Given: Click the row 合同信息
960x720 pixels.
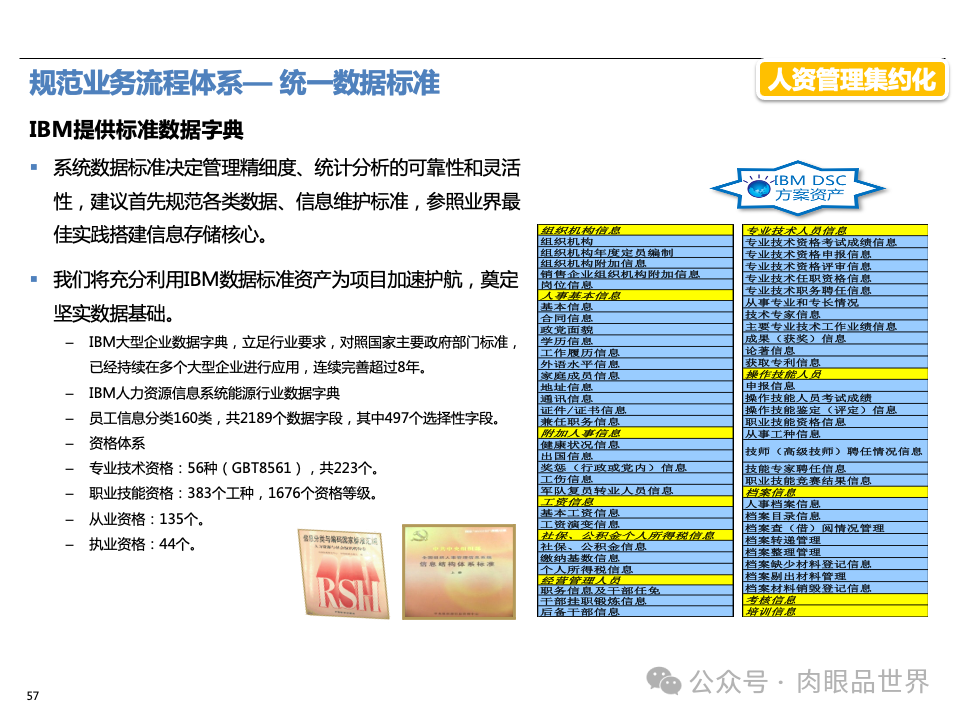Looking at the screenshot, I should (x=635, y=318).
